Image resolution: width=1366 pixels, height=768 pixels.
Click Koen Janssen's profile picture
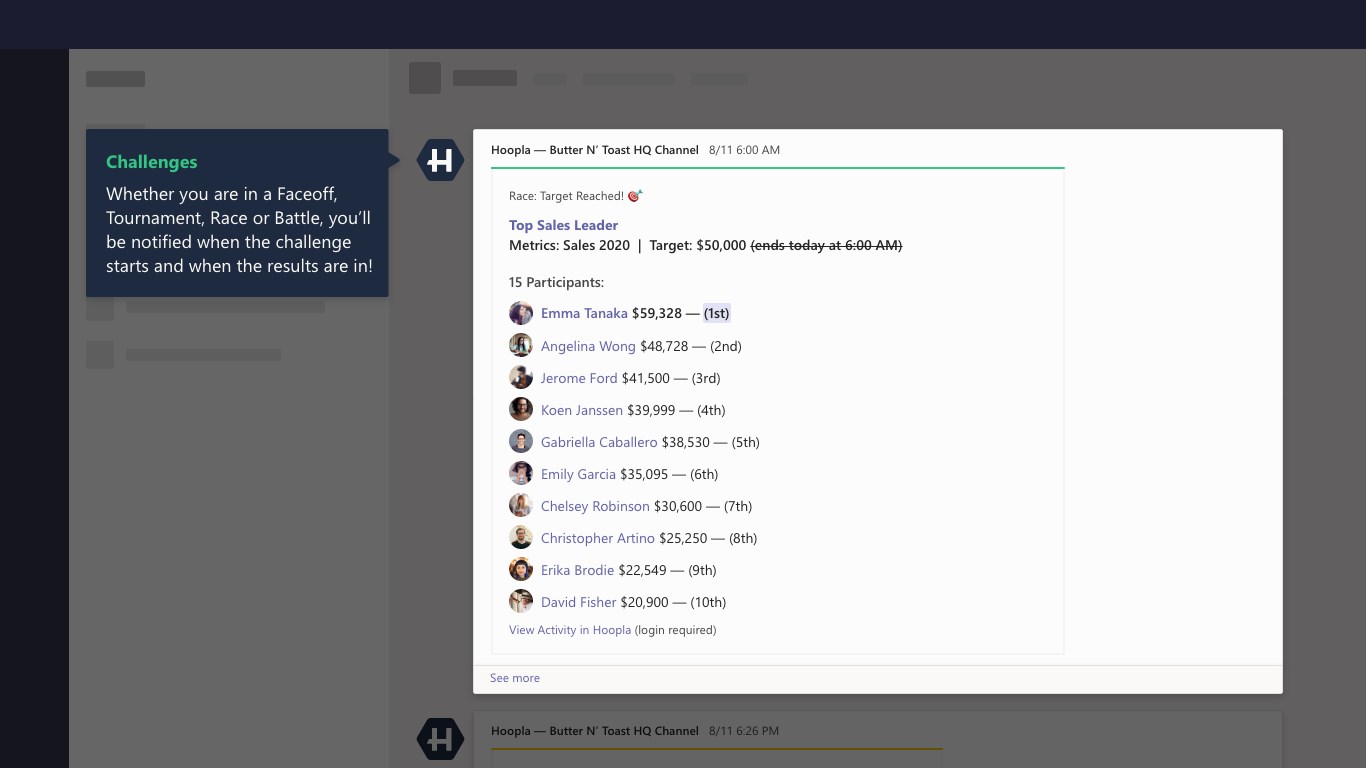[x=521, y=409]
